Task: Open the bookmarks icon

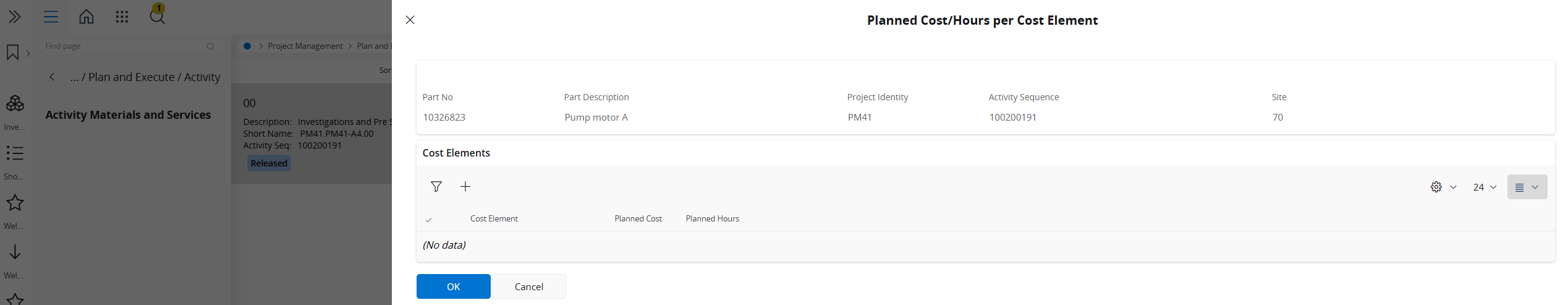Action: point(12,53)
